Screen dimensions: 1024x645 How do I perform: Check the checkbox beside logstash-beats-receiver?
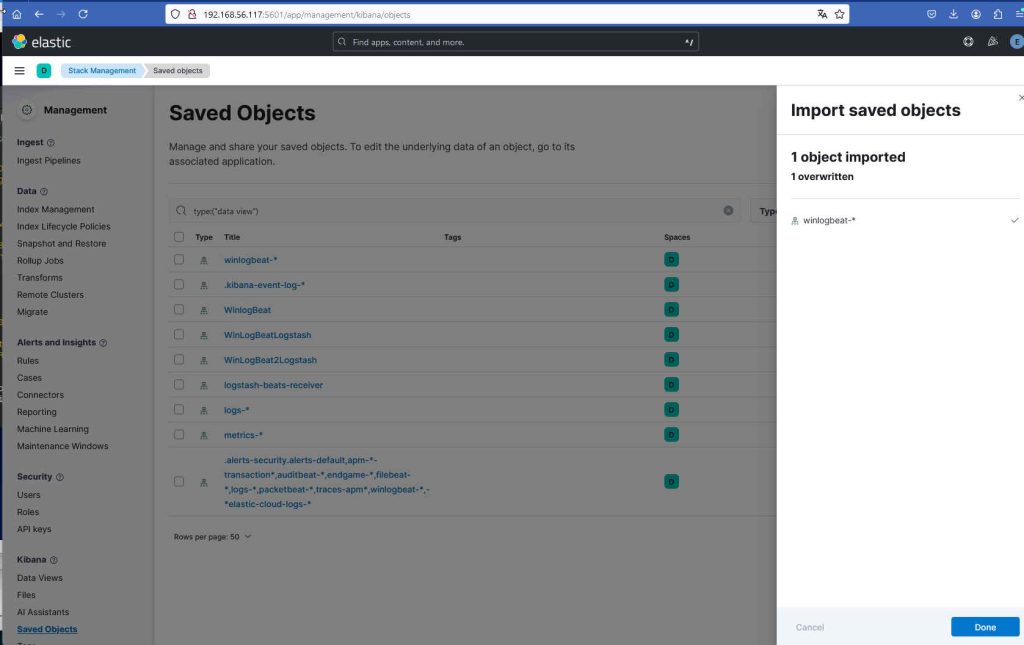coord(179,384)
